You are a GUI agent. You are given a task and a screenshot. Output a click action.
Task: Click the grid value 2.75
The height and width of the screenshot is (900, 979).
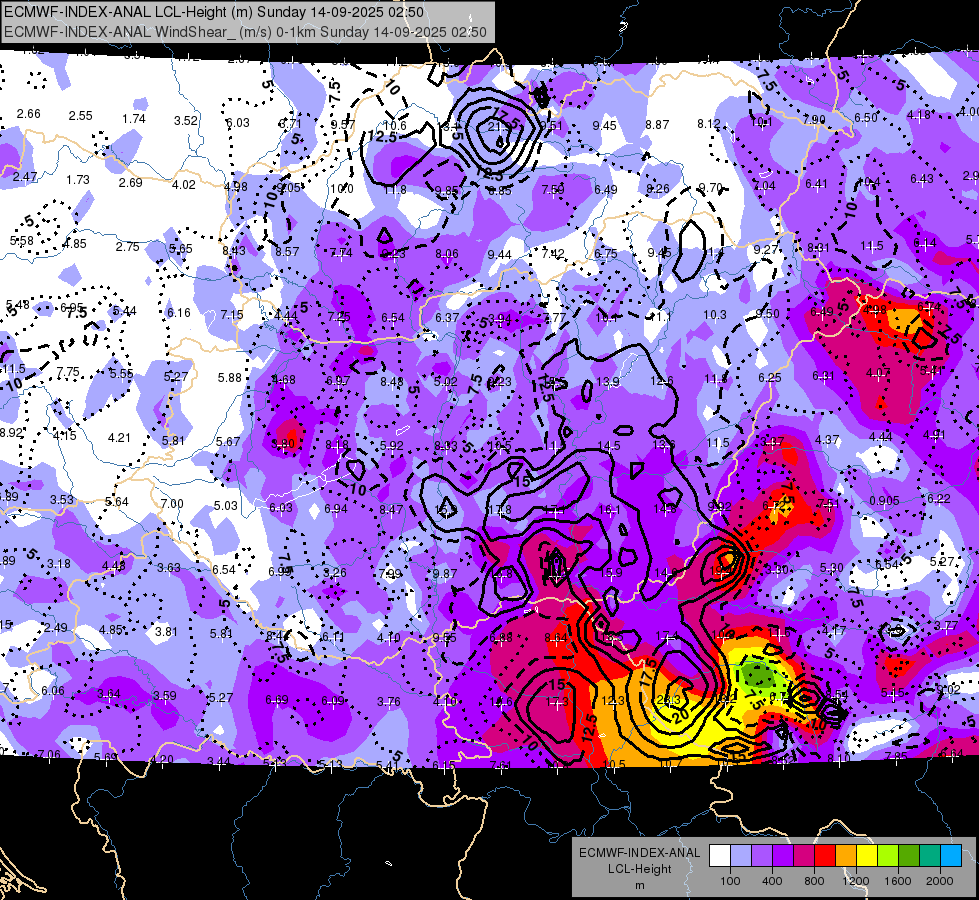tap(127, 247)
